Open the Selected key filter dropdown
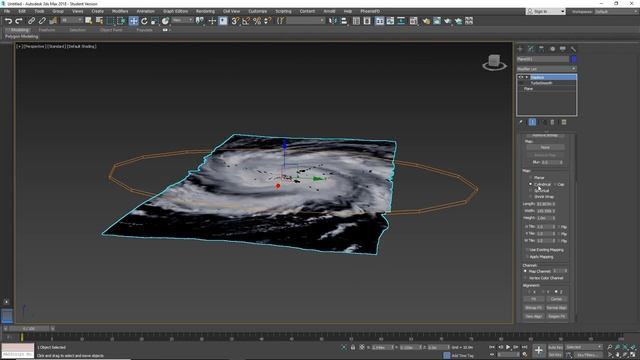Image resolution: width=640 pixels, height=360 pixels. click(x=584, y=347)
